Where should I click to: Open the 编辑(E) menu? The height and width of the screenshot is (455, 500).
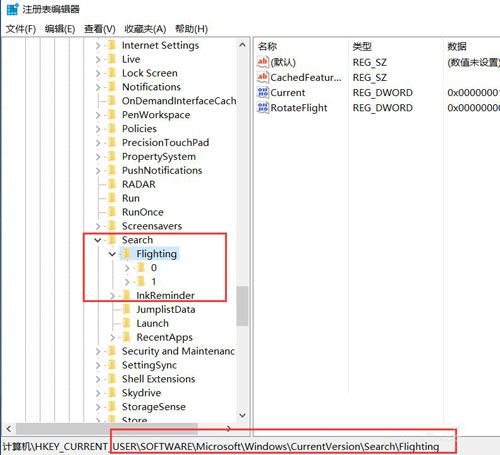60,29
